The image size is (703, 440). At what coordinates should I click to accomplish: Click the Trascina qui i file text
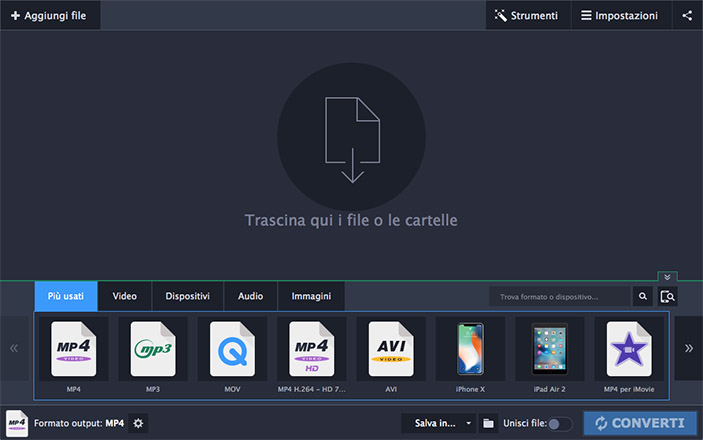click(x=351, y=220)
